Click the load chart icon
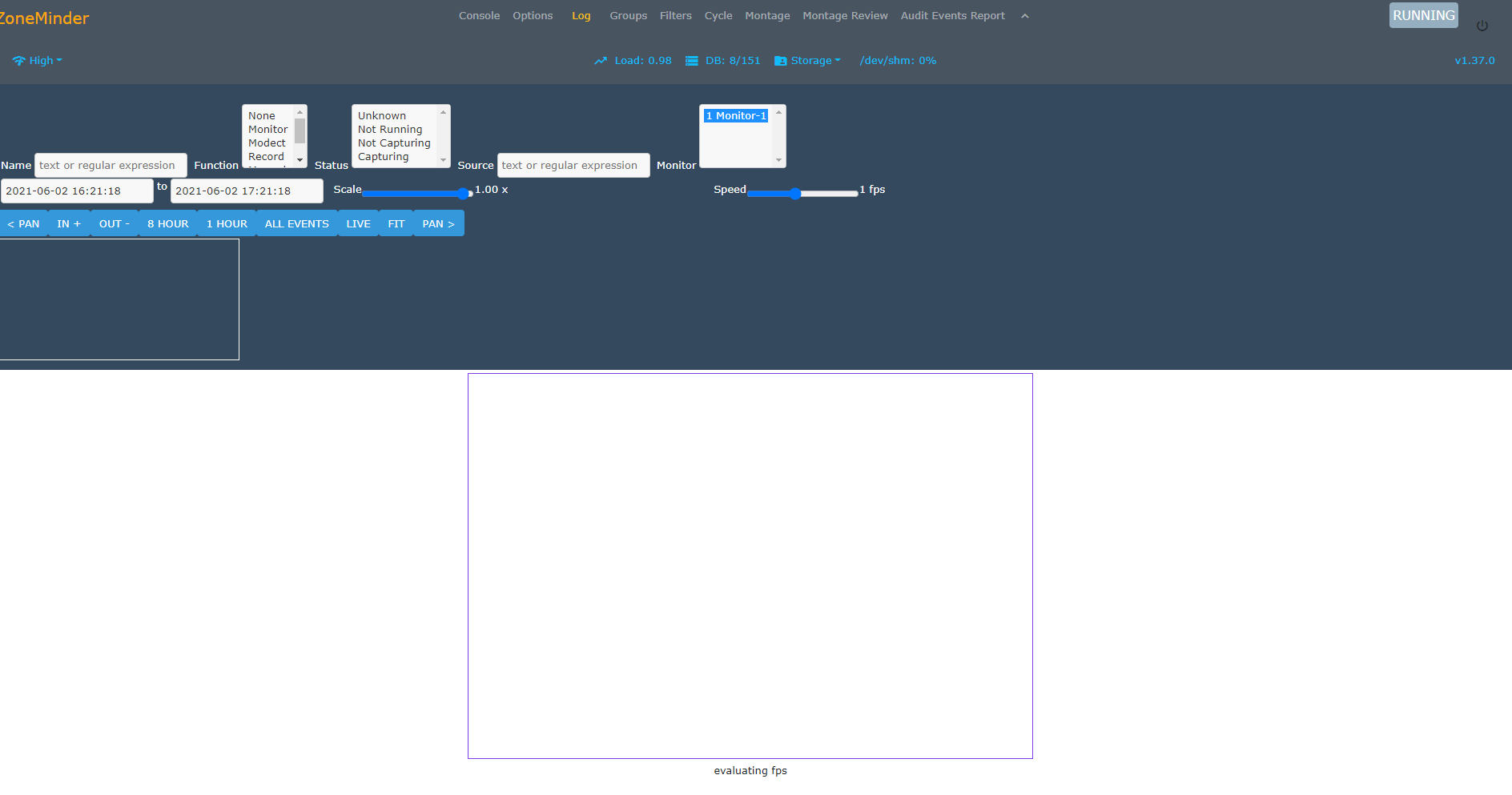 tap(601, 61)
